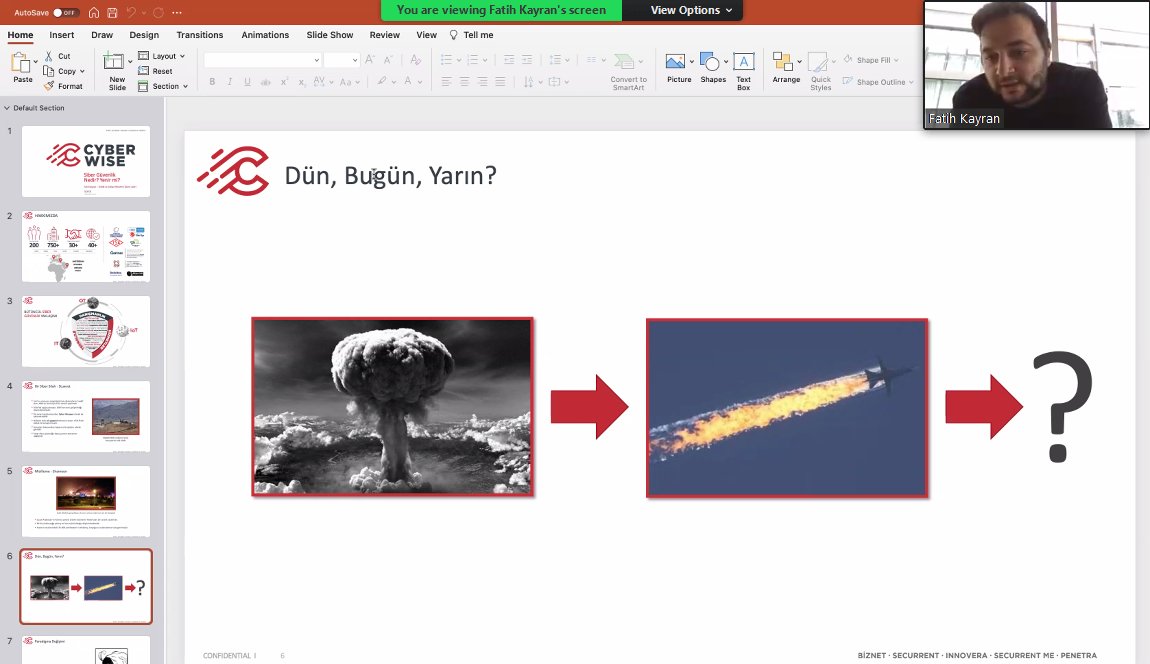Image resolution: width=1150 pixels, height=664 pixels.
Task: Click the Reset slide button
Action: pyautogui.click(x=155, y=71)
